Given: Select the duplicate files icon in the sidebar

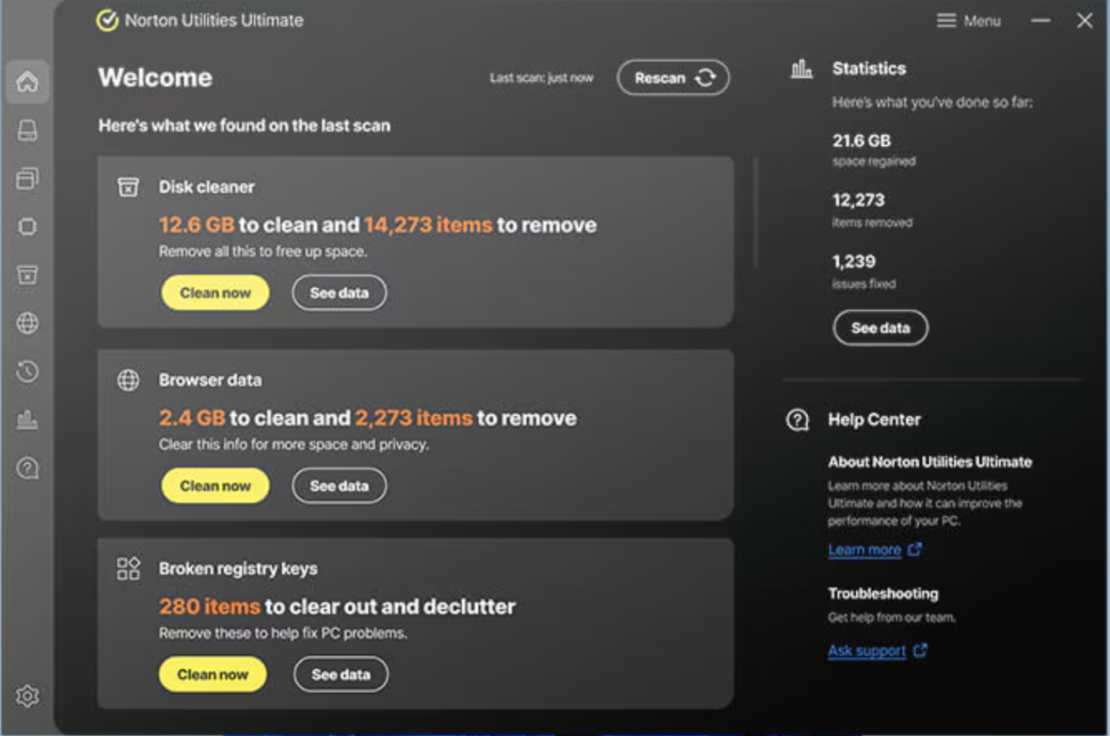Looking at the screenshot, I should pyautogui.click(x=27, y=179).
